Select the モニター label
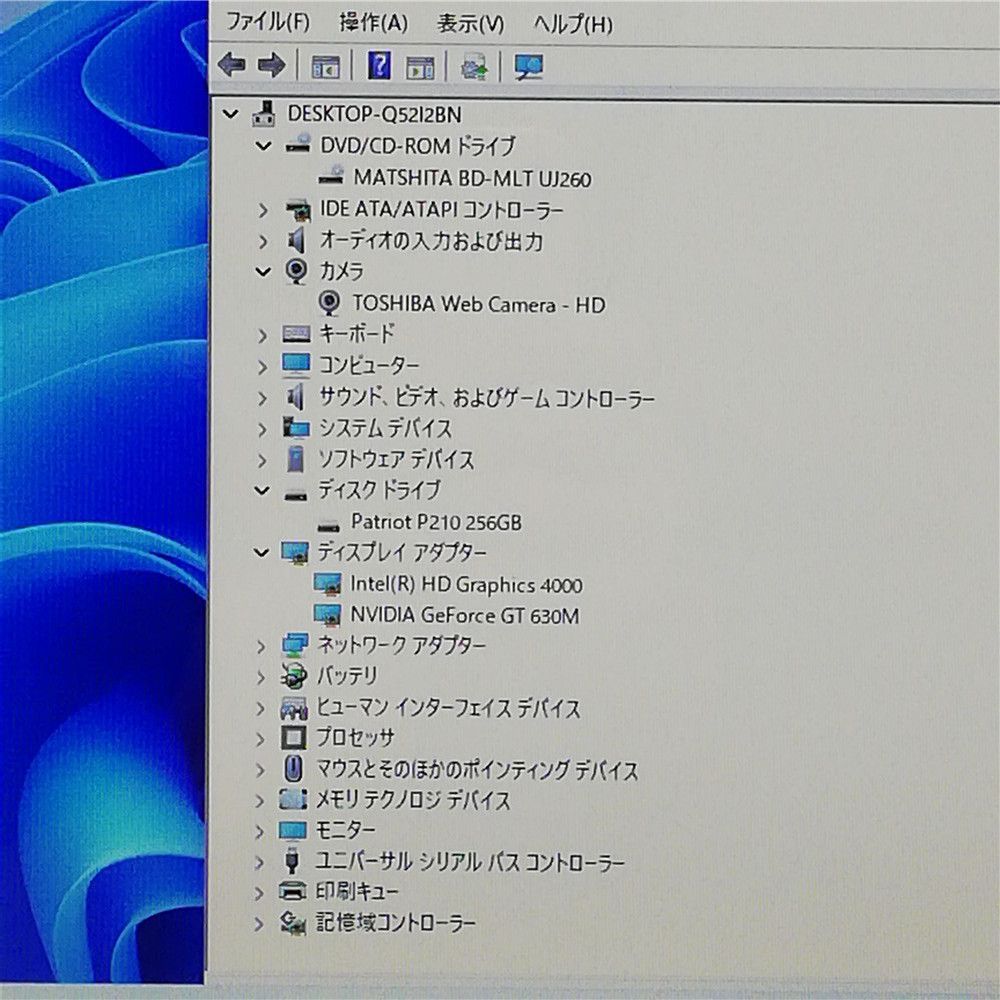Viewport: 1000px width, 1000px height. 345,830
